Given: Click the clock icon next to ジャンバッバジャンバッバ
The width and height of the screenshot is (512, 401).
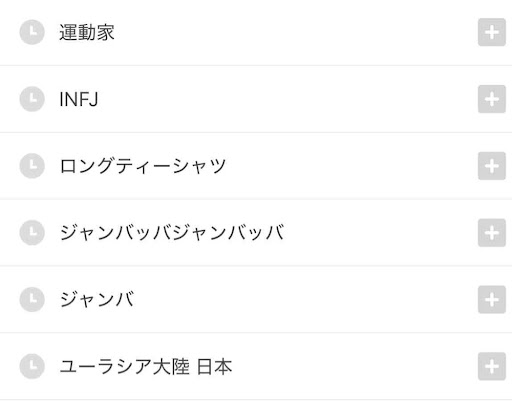Looking at the screenshot, I should [32, 233].
